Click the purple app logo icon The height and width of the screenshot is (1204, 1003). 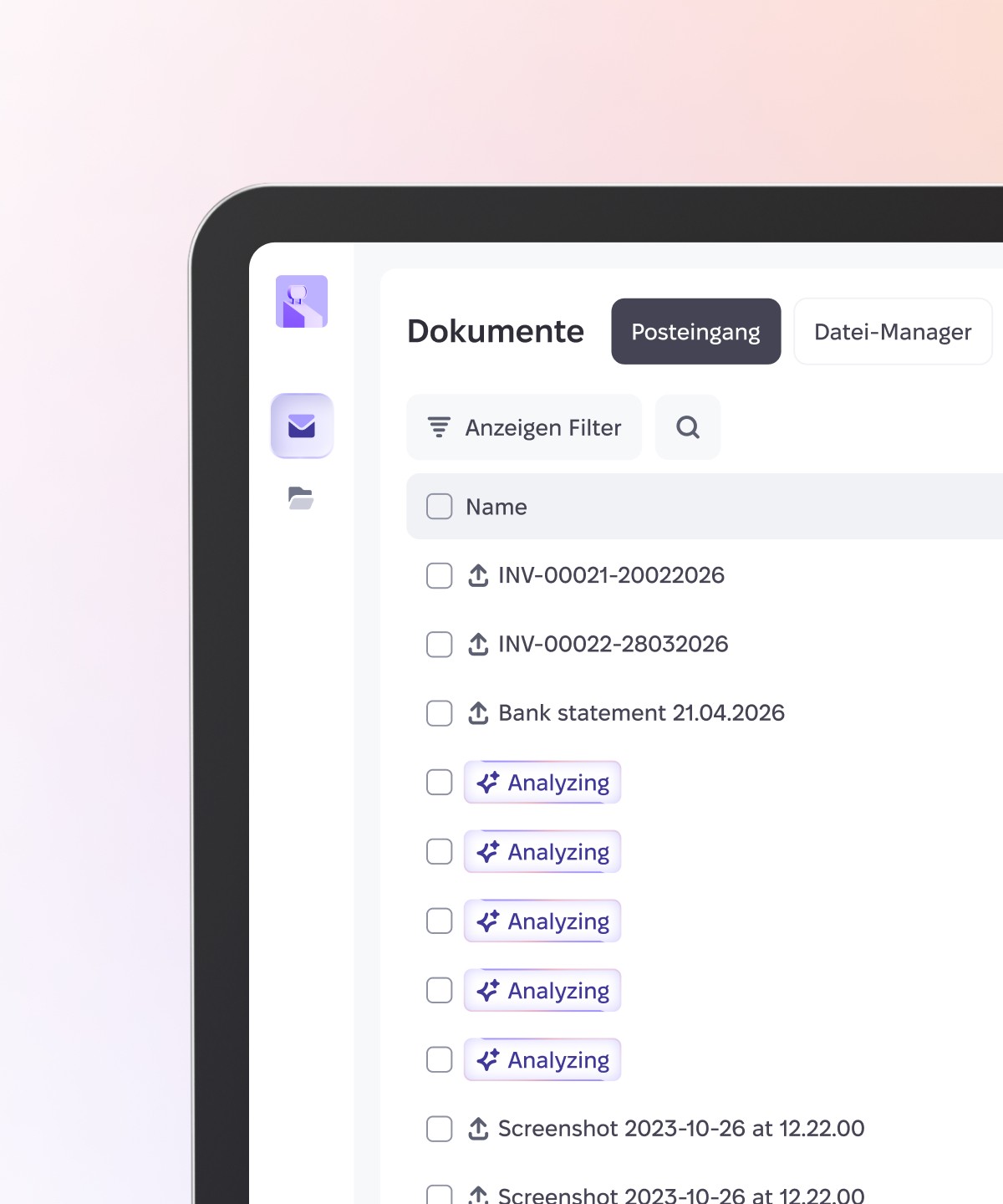(x=302, y=301)
